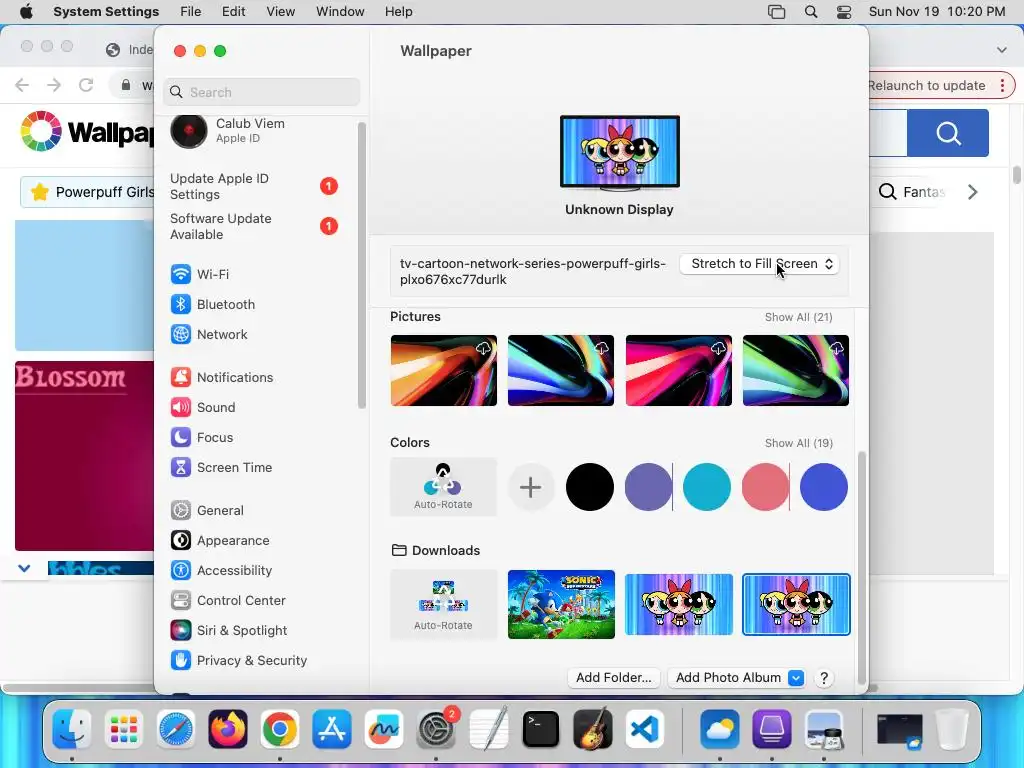Viewport: 1024px width, 768px height.
Task: Open Update Apple ID Settings notice
Action: [x=253, y=187]
